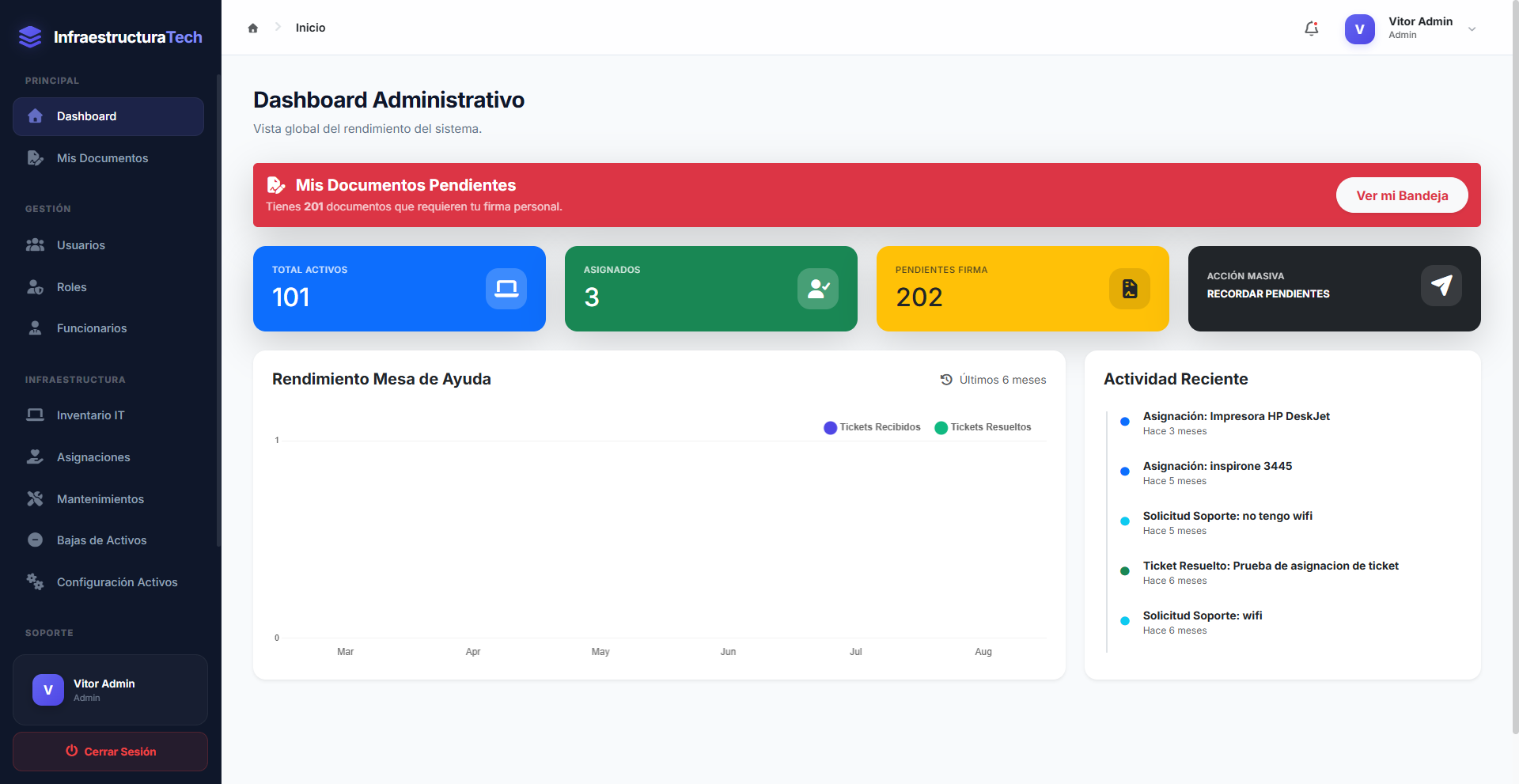Go to Usuarios in the sidebar
Screen dimensions: 1519x784
click(108, 245)
